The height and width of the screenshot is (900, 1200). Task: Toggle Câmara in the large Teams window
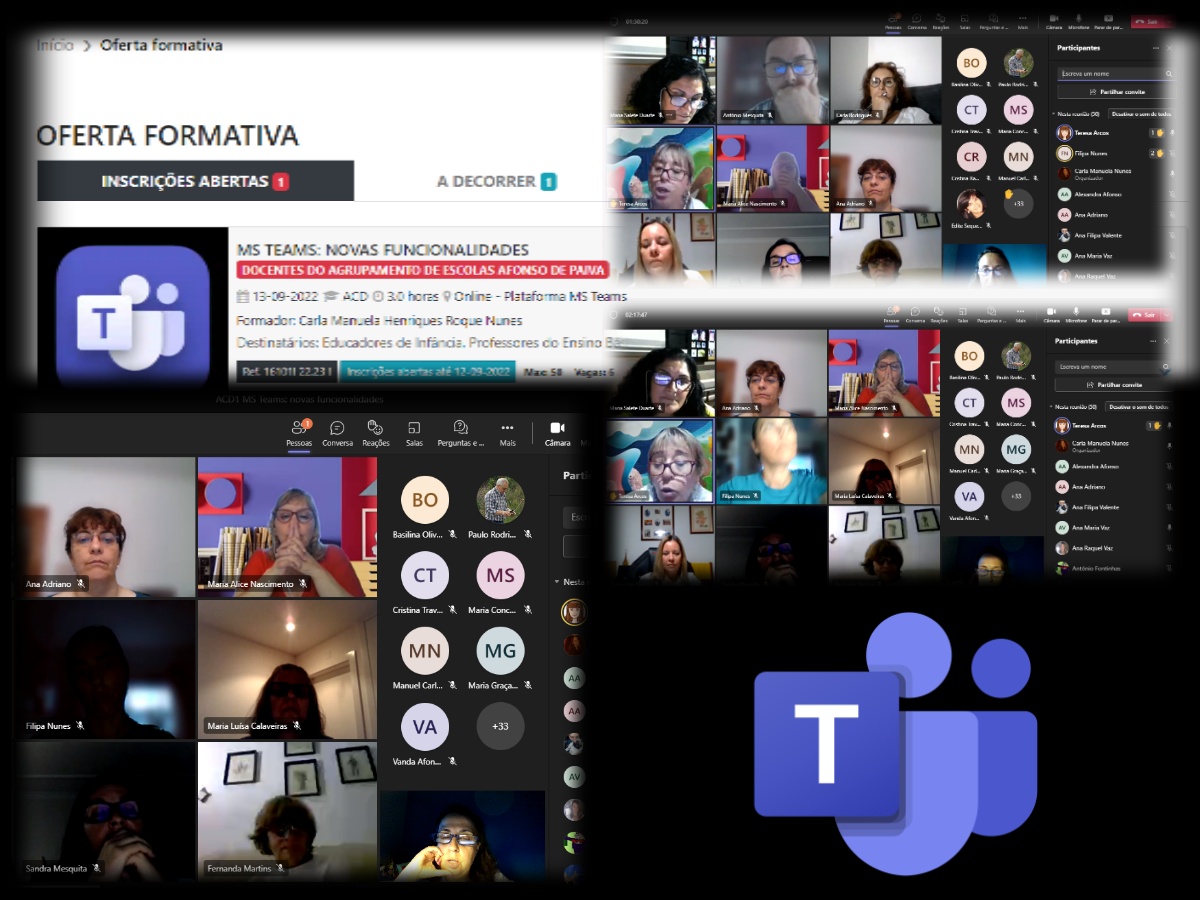pyautogui.click(x=557, y=433)
